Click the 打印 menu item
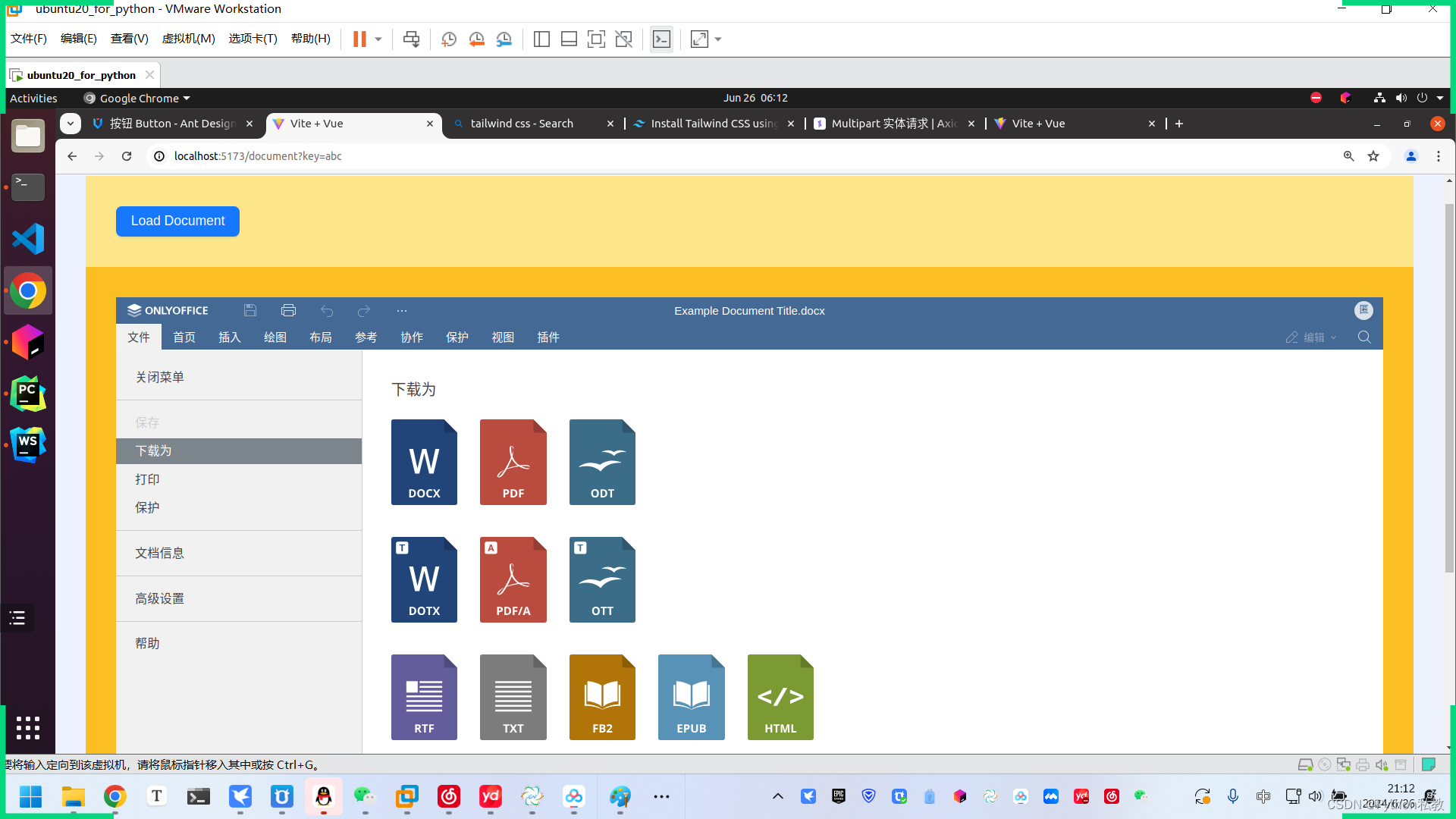This screenshot has height=819, width=1456. tap(147, 478)
